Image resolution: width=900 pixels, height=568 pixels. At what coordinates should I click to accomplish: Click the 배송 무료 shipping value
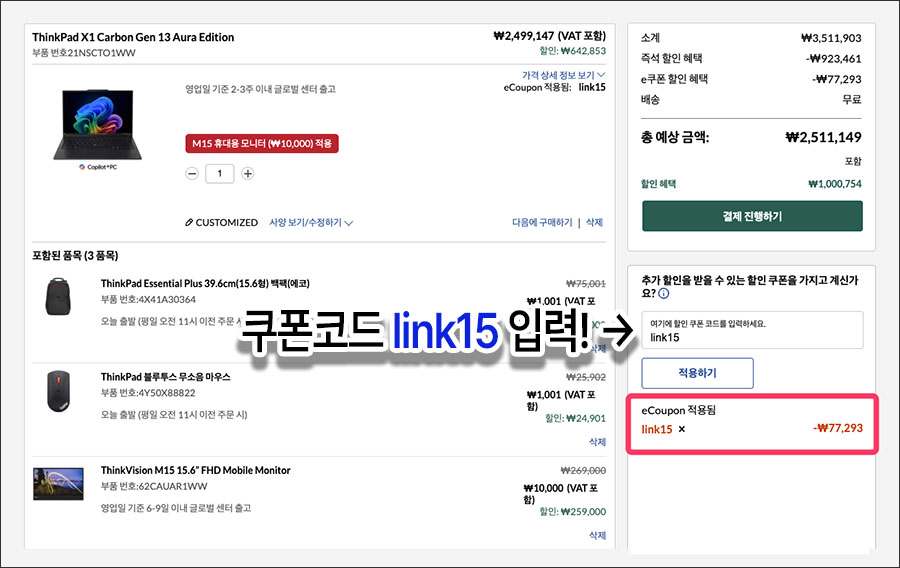[x=852, y=100]
